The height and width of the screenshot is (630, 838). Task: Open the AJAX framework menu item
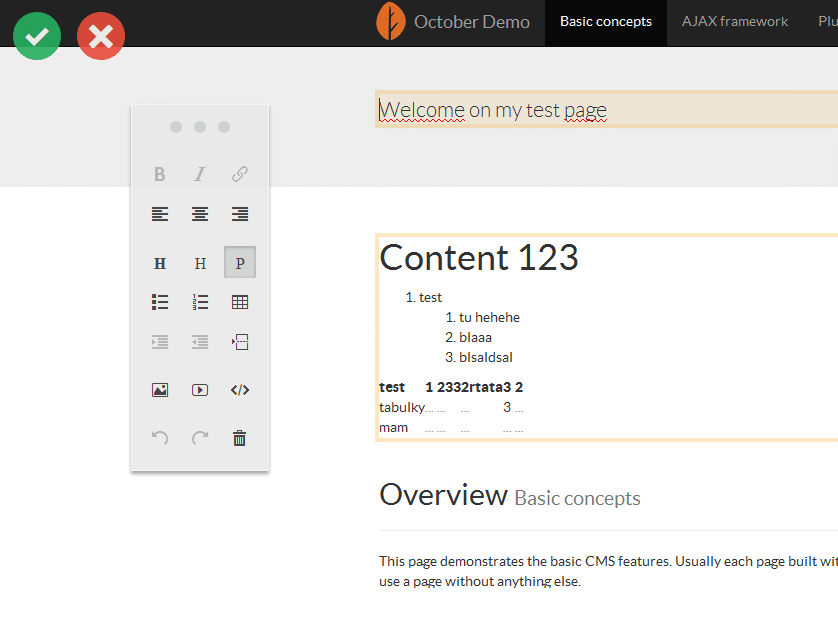tap(735, 22)
